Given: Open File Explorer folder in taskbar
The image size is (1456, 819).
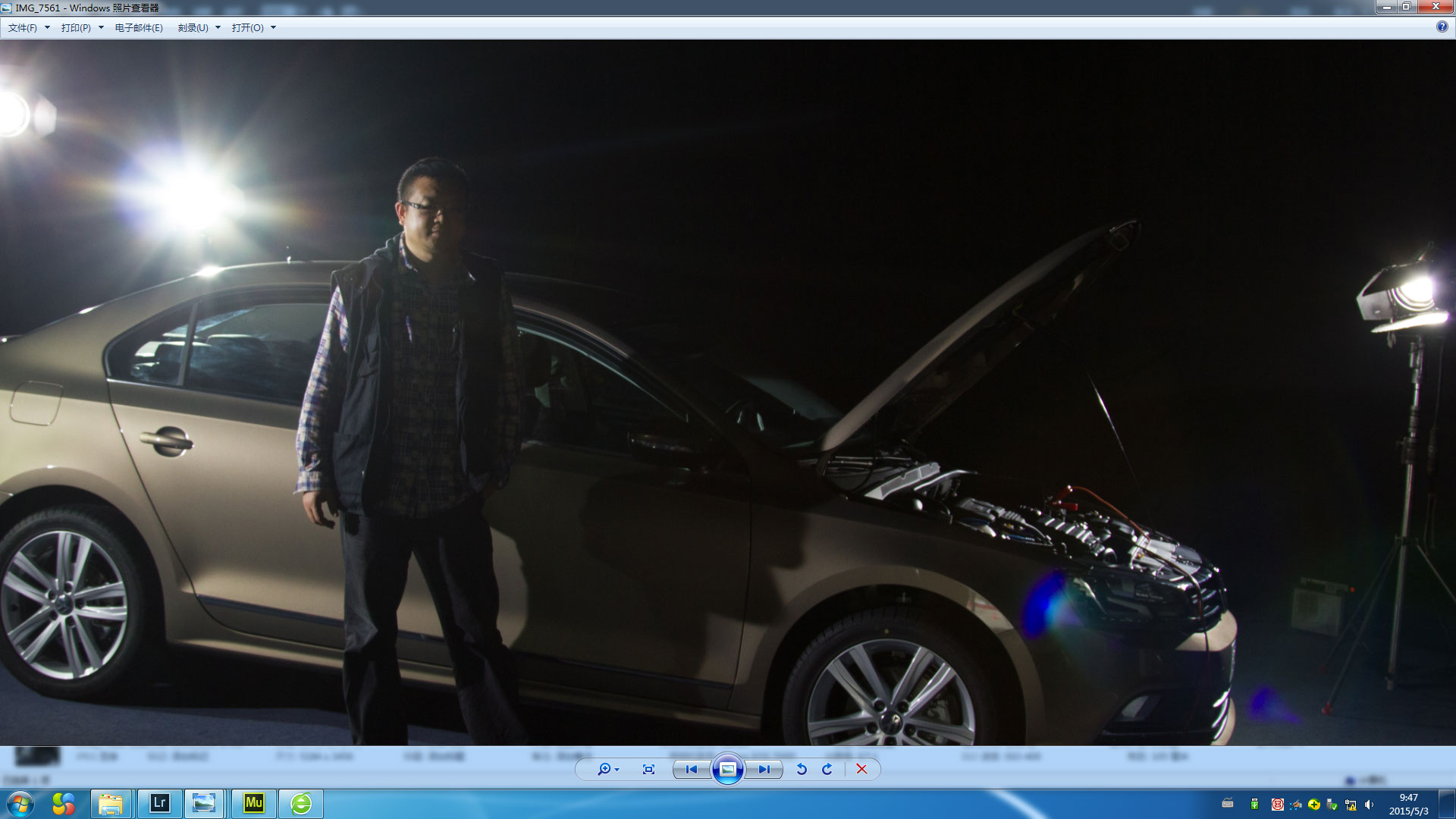Looking at the screenshot, I should pos(111,803).
